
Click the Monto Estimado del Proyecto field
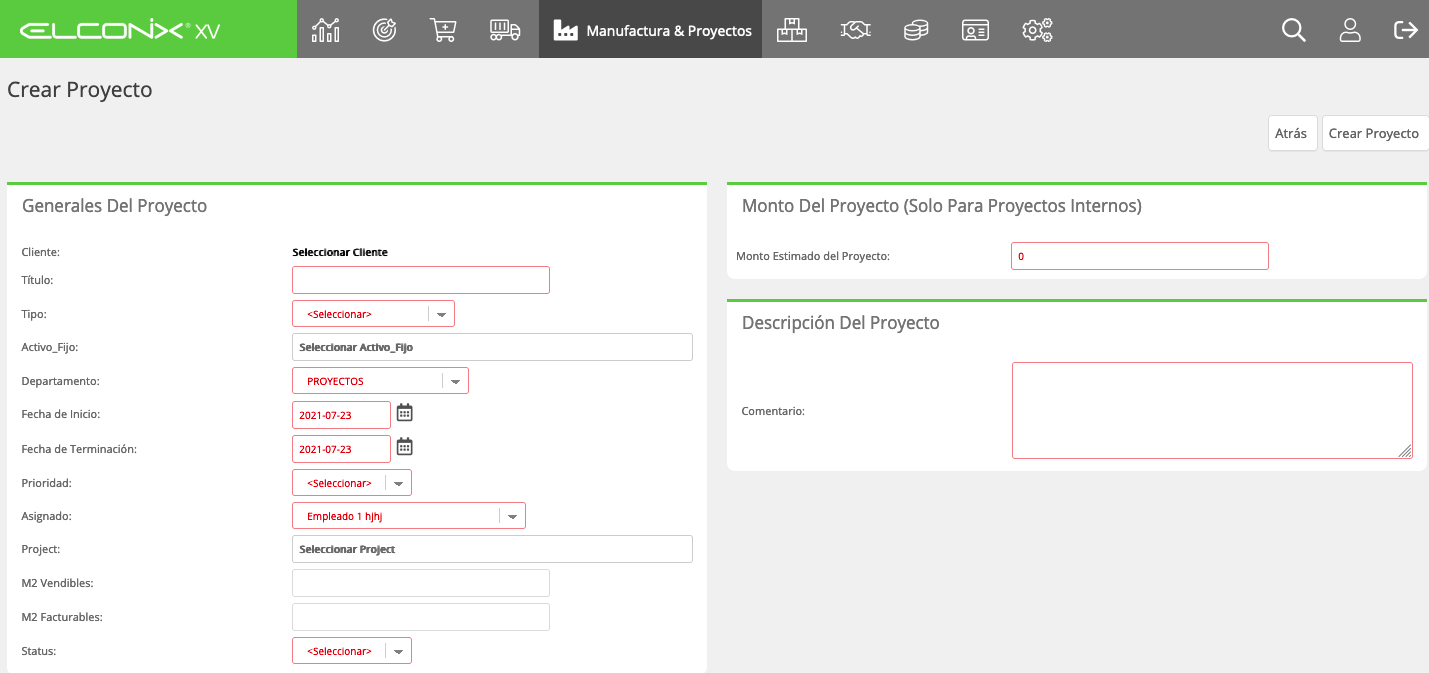pos(1140,256)
